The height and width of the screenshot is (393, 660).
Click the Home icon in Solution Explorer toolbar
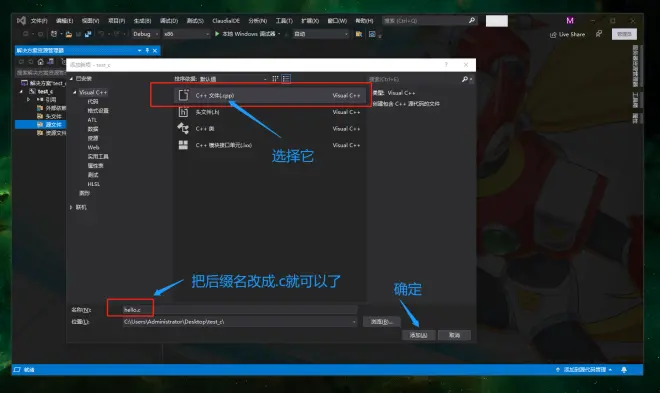tap(40, 62)
